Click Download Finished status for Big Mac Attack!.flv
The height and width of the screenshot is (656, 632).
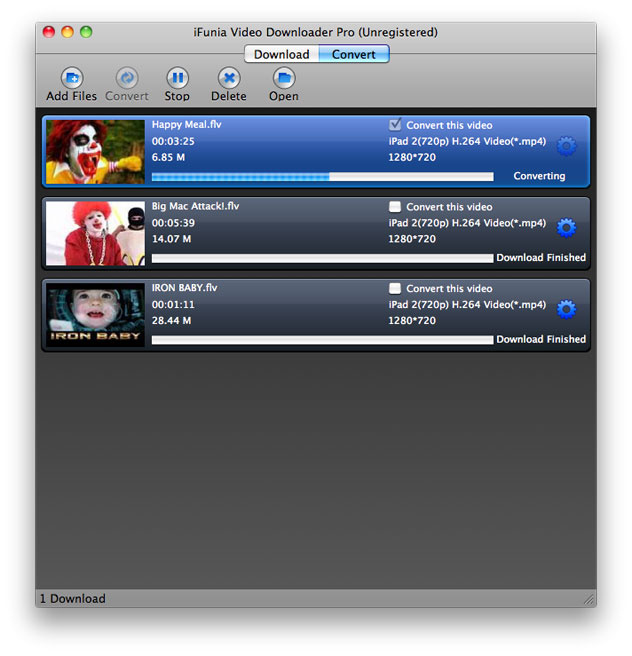click(x=541, y=258)
